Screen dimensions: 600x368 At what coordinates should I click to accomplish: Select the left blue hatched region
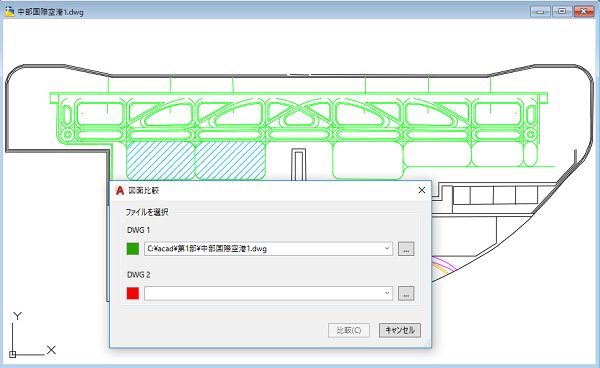tap(161, 161)
